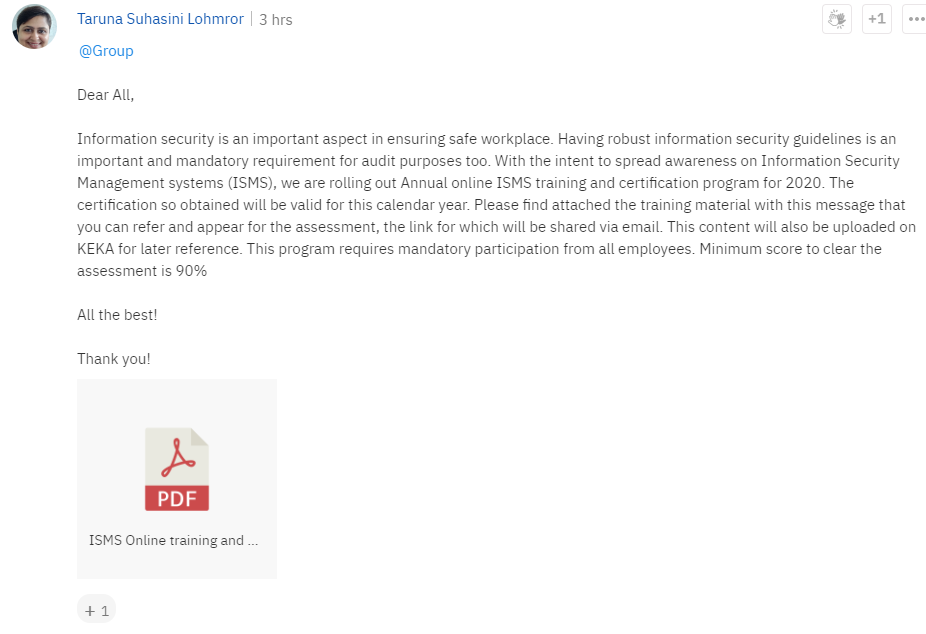
Task: Click the word 'KEKA' in message
Action: 96,249
